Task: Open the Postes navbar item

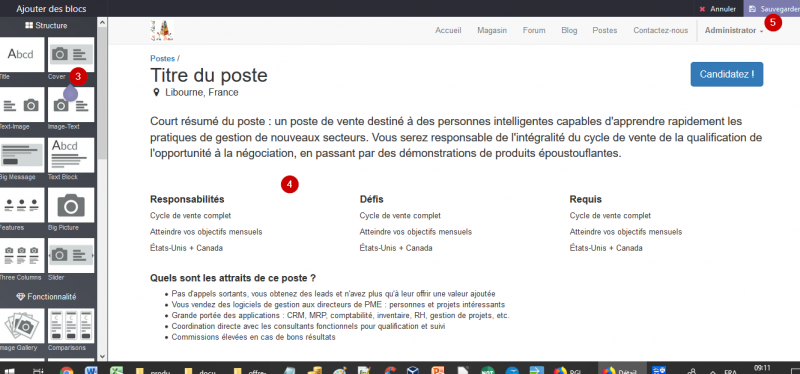Action: (x=605, y=31)
